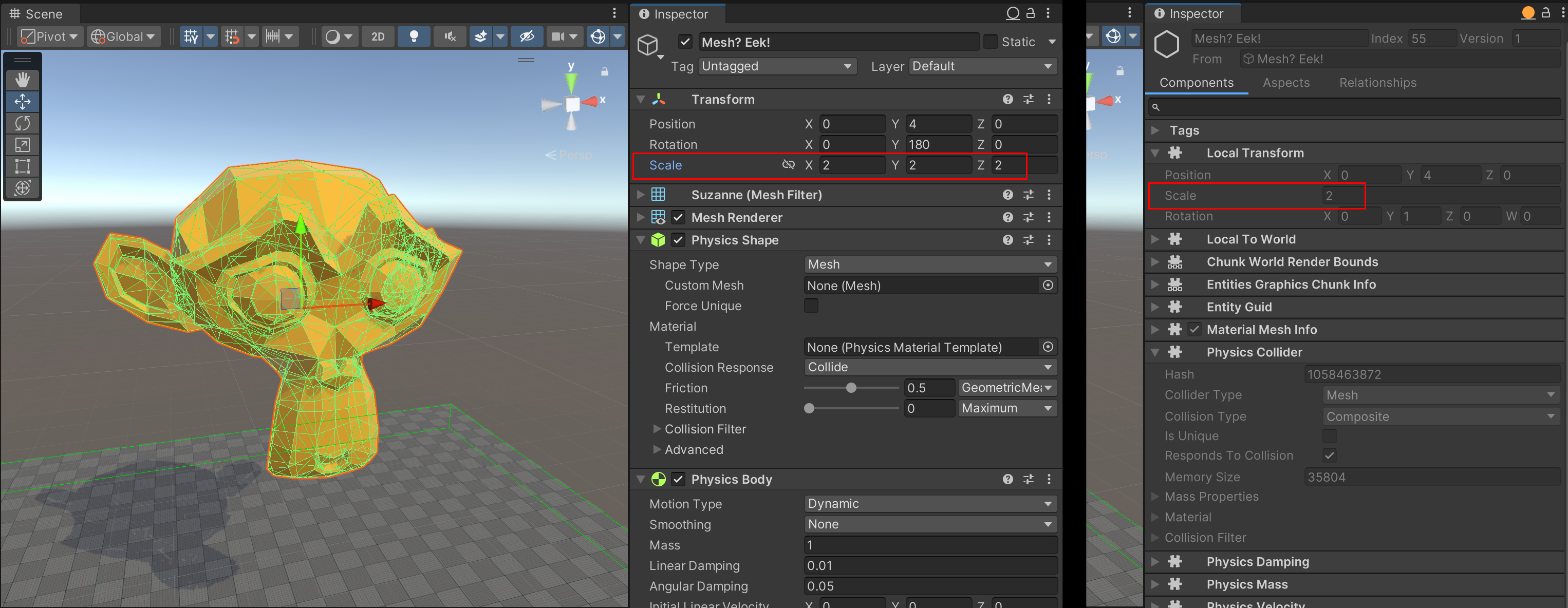This screenshot has width=1568, height=608.
Task: Click the Pivot handle position button
Action: (x=50, y=36)
